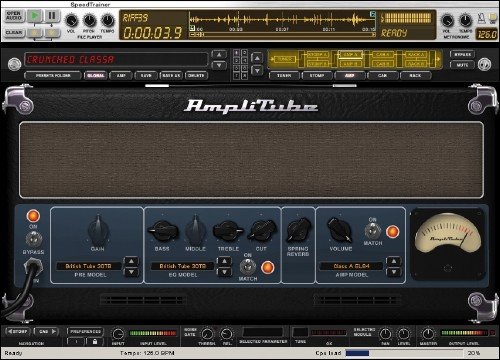Click the metronome icon
The height and width of the screenshot is (360, 500).
481,17
